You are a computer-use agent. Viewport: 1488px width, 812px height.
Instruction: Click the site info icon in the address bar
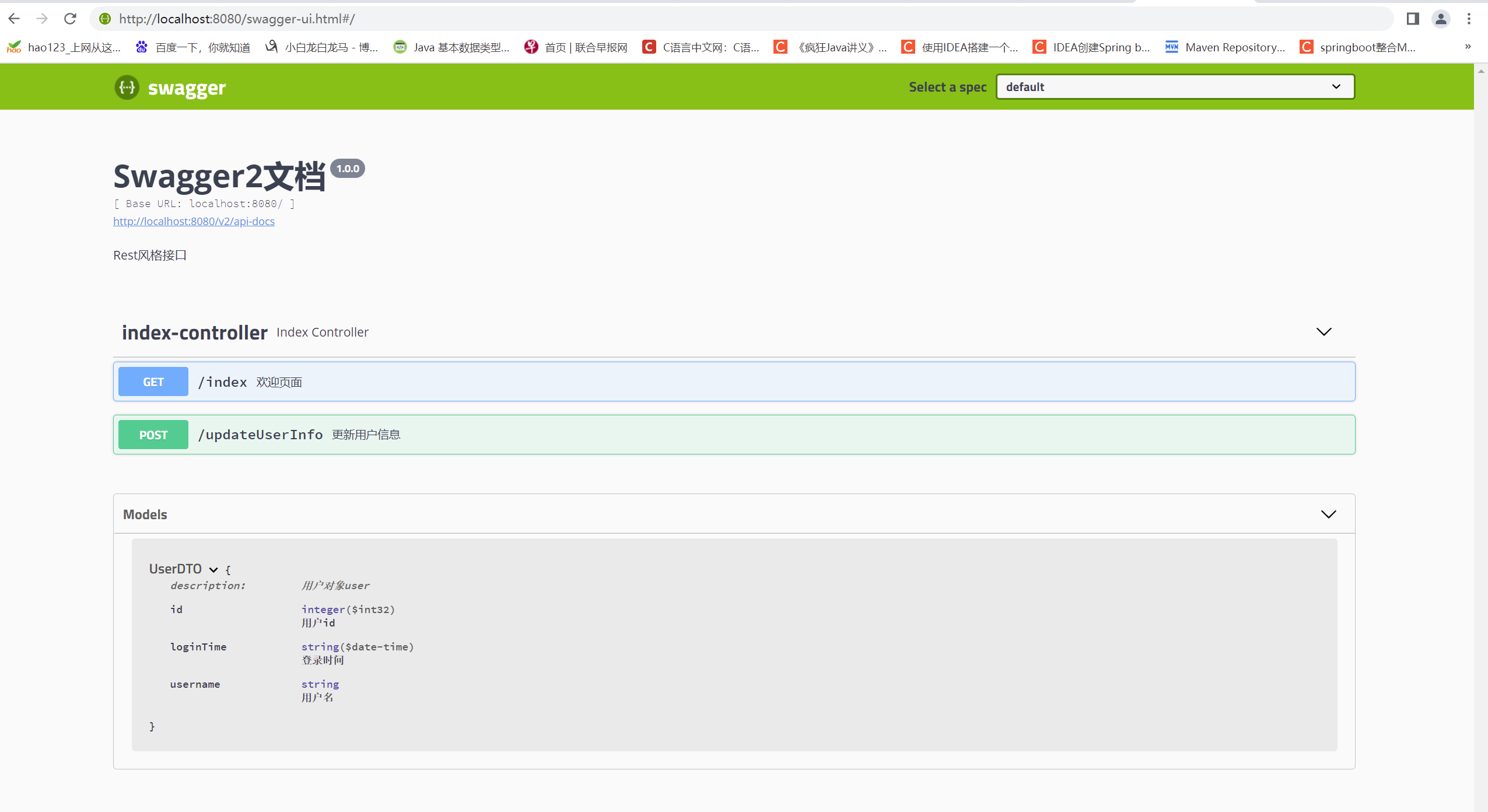tap(105, 19)
